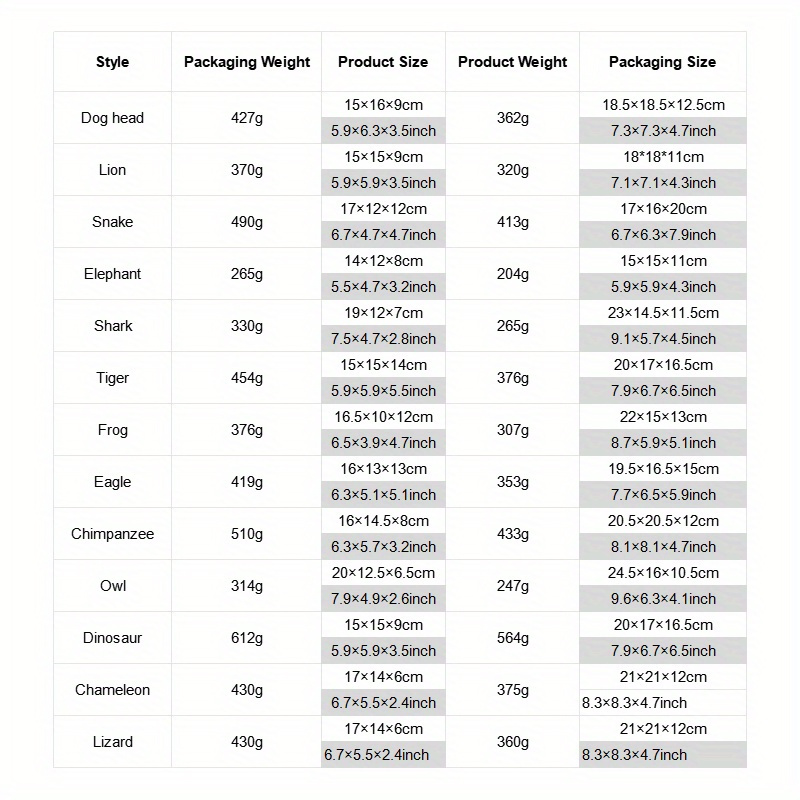Click the Product Size column header
This screenshot has width=800, height=800.
click(383, 62)
